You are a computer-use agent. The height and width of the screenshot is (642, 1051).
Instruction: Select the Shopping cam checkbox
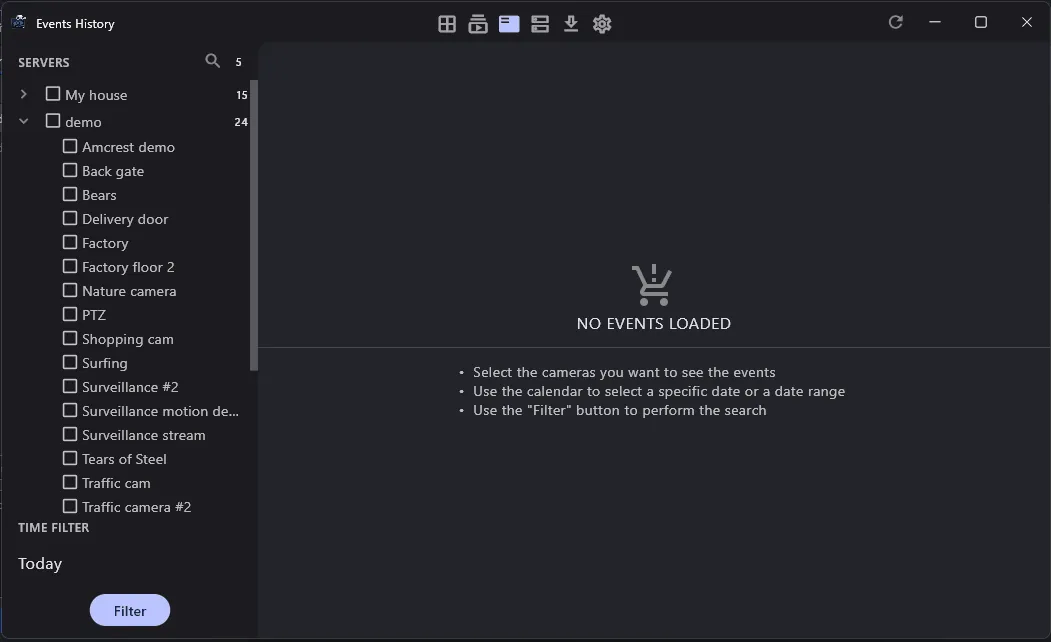(x=70, y=338)
